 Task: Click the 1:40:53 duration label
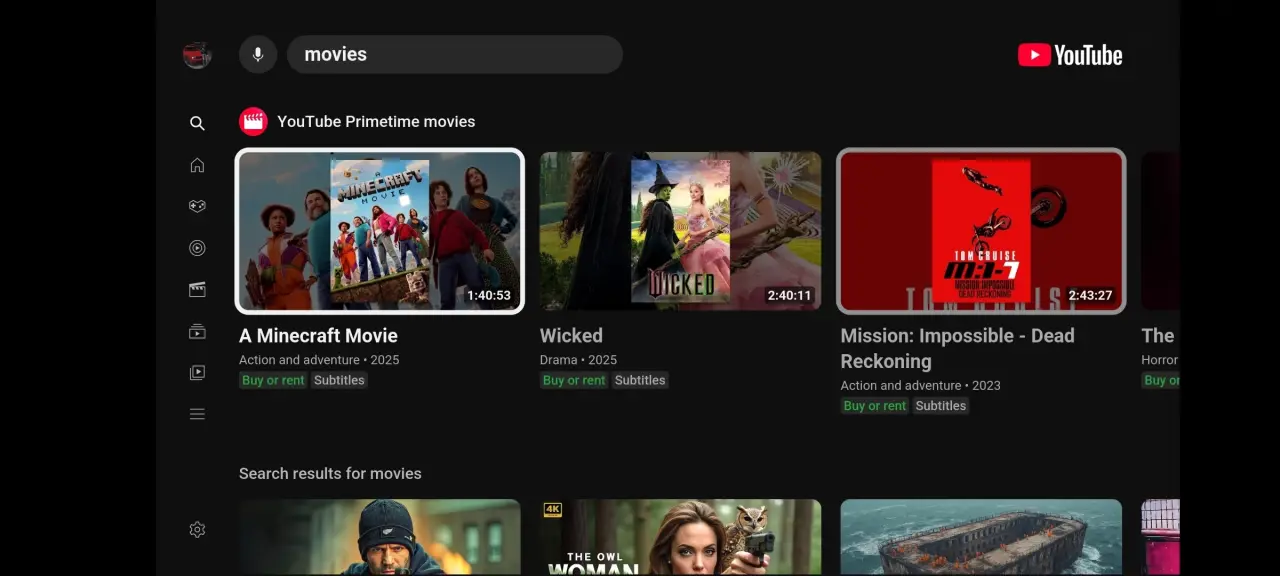point(489,296)
